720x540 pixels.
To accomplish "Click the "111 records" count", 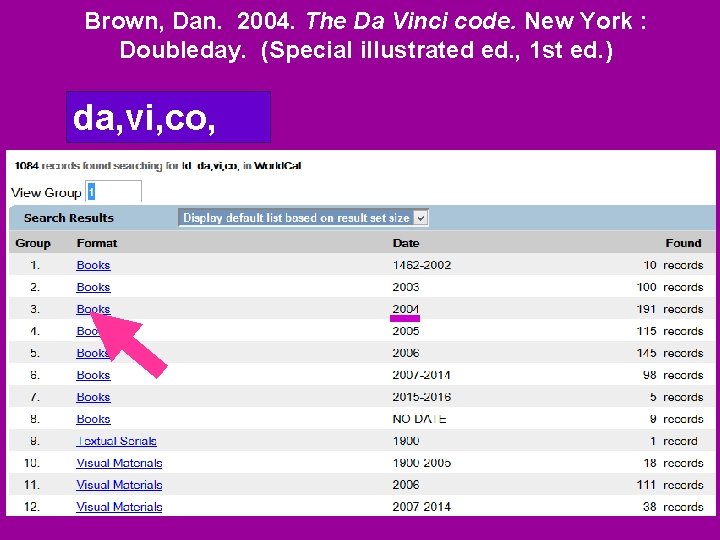I will 670,485.
